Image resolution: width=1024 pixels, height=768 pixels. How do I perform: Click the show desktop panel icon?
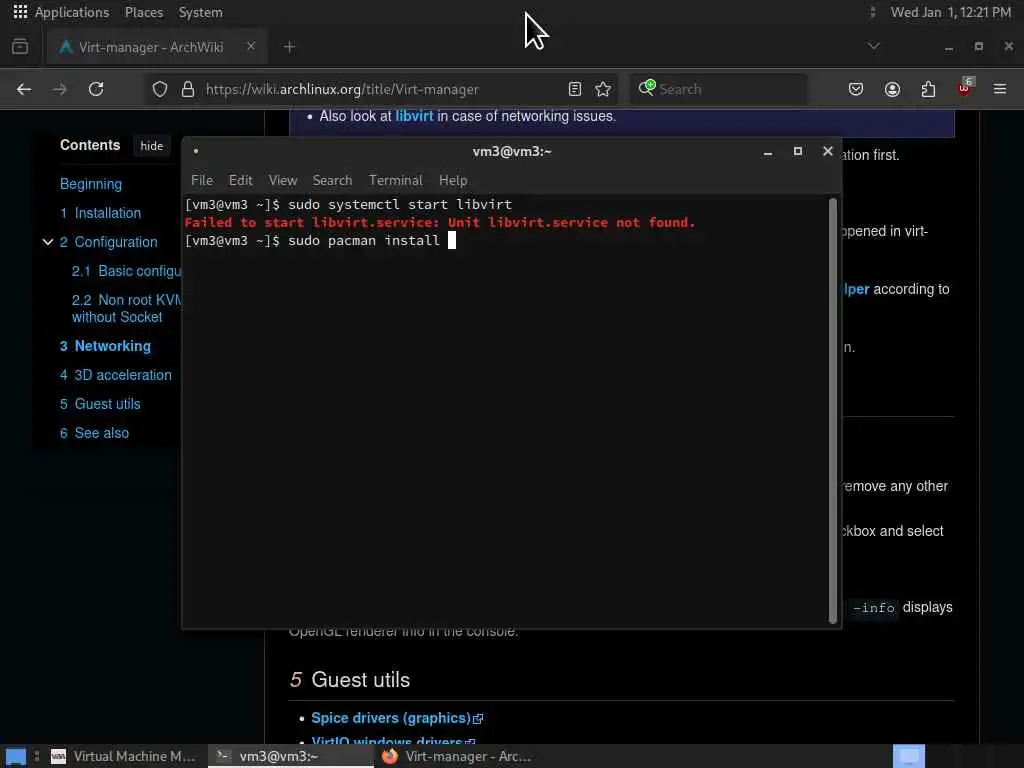tap(16, 757)
